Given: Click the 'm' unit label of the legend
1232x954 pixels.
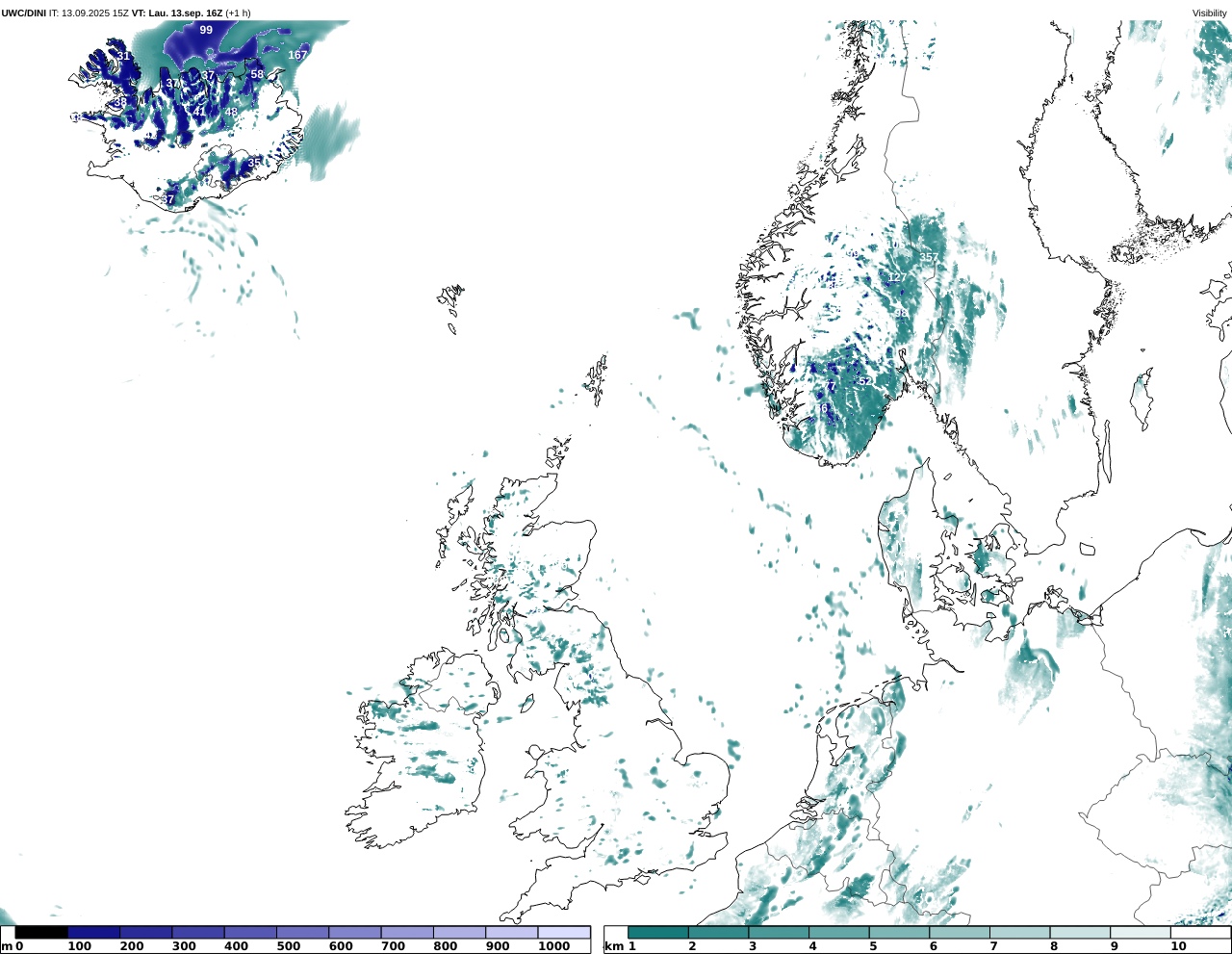Looking at the screenshot, I should point(6,946).
